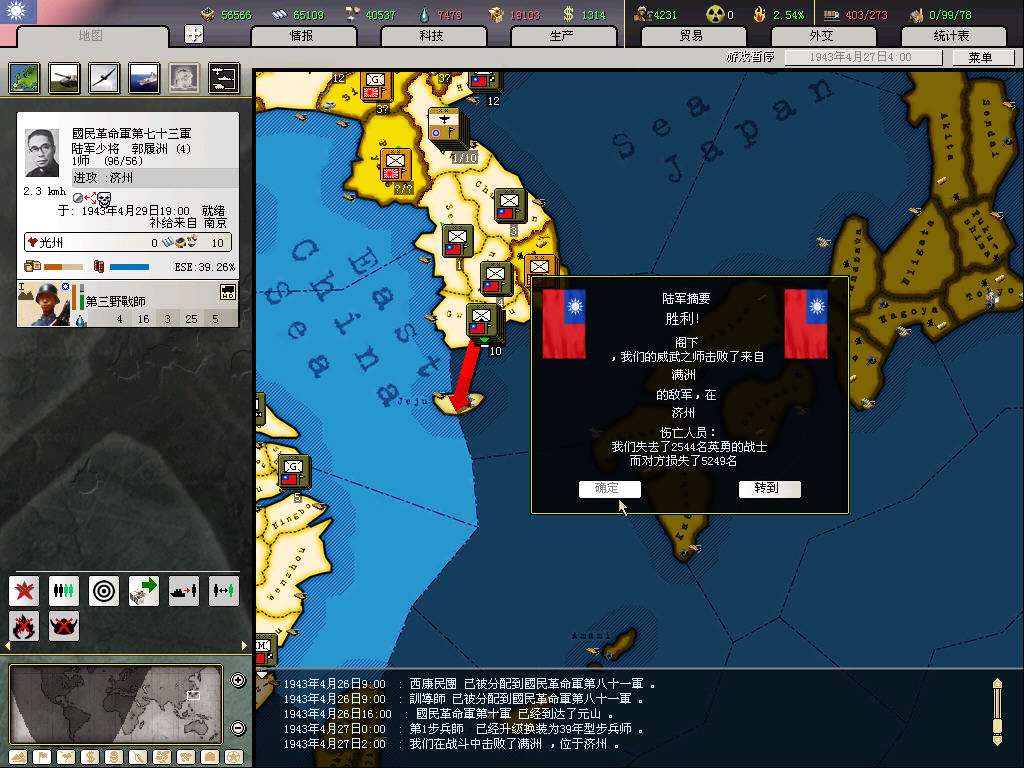Click the green arrow strategic redeploy button

pyautogui.click(x=144, y=591)
